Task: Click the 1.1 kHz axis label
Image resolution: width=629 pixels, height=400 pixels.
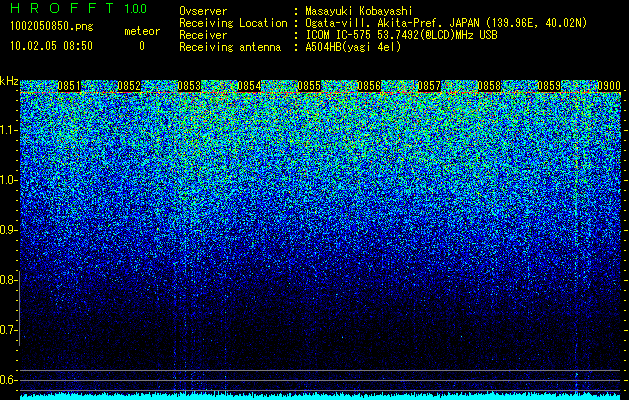Action: [x=8, y=130]
